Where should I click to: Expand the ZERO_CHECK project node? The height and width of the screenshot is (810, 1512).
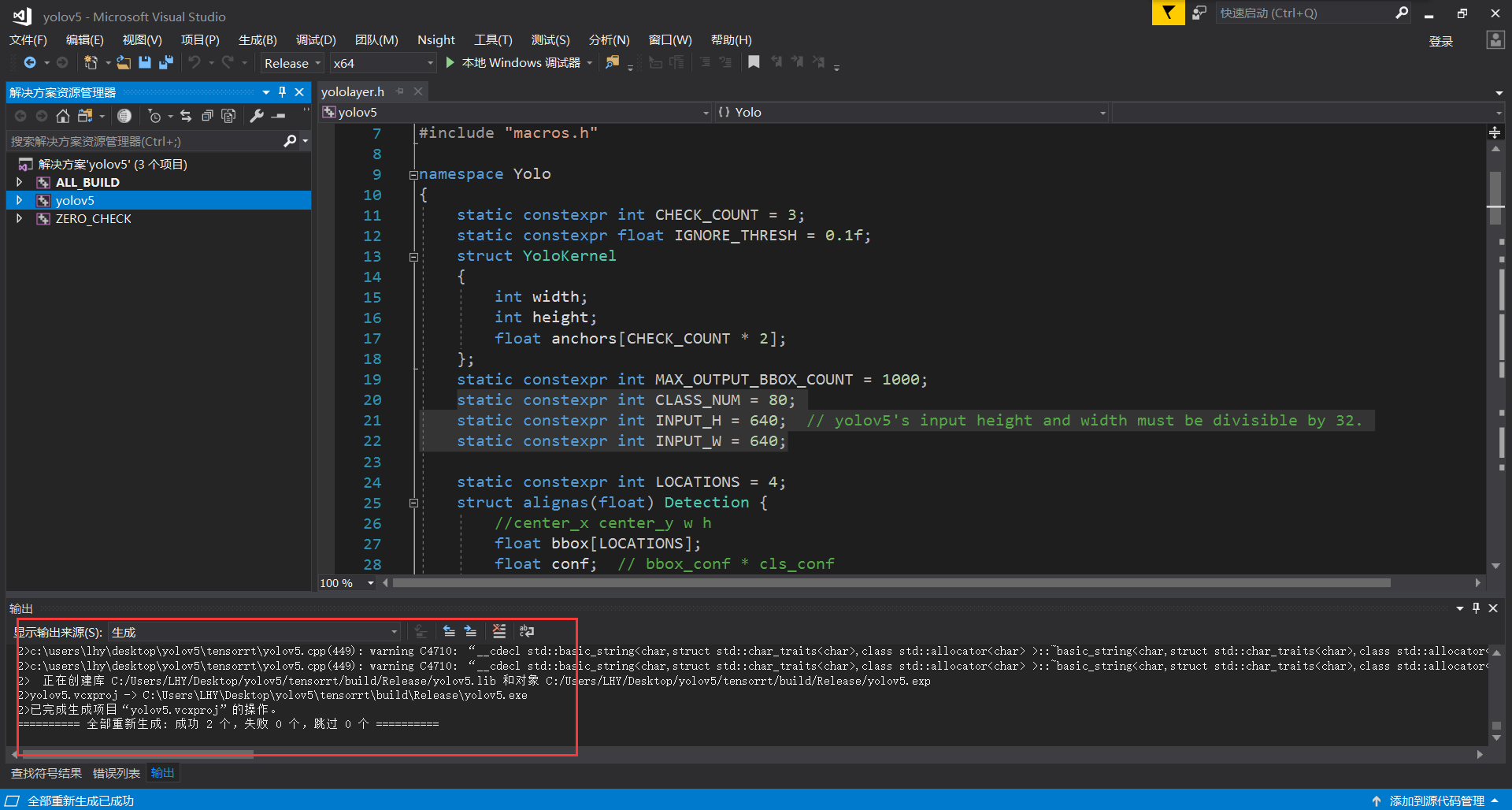pyautogui.click(x=20, y=218)
